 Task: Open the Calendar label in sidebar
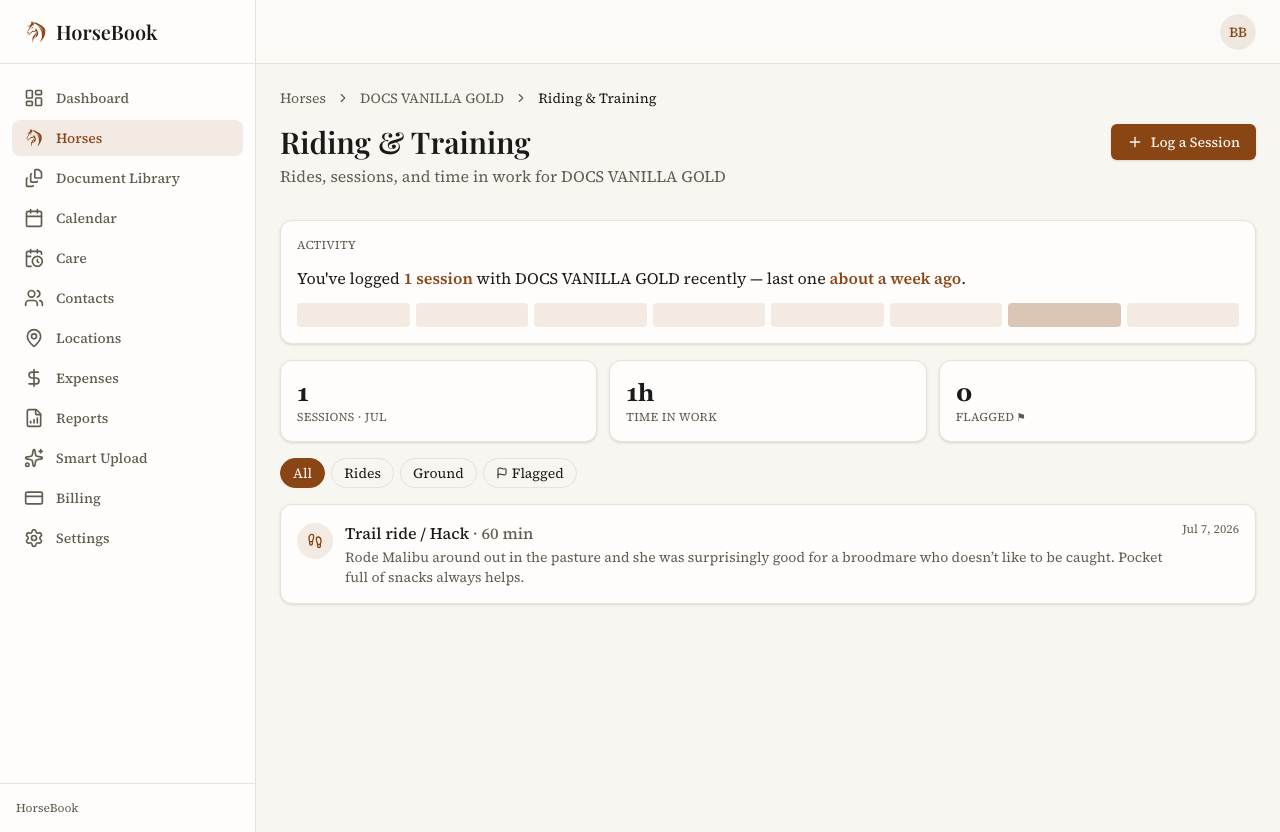(86, 218)
